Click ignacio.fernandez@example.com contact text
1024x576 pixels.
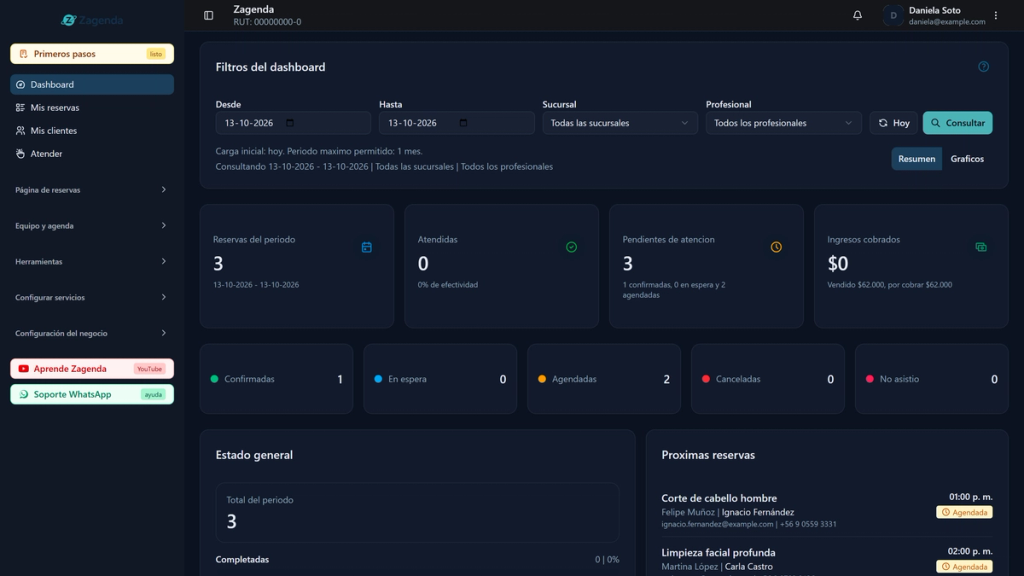pyautogui.click(x=717, y=524)
